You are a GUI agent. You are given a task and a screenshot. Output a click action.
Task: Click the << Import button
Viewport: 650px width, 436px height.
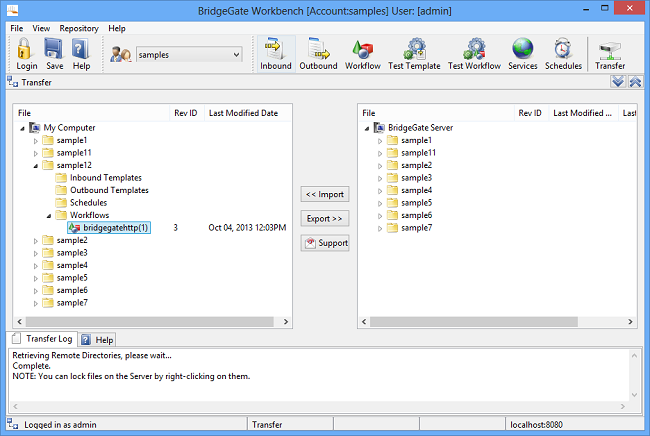324,194
